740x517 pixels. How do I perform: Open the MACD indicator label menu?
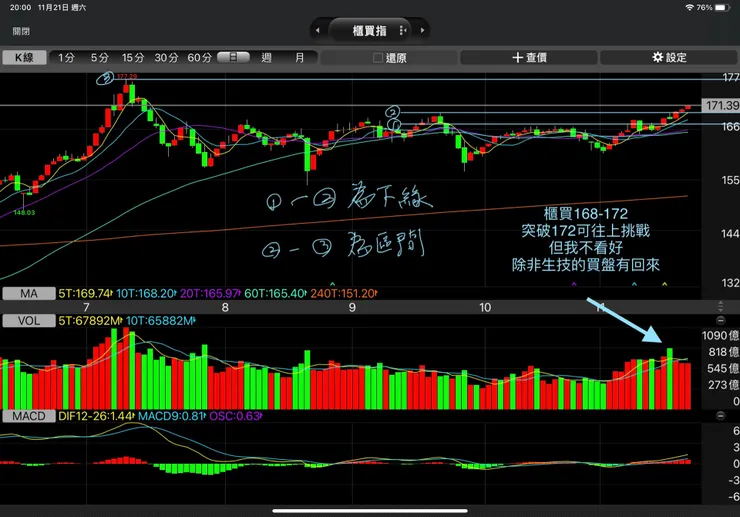28,416
